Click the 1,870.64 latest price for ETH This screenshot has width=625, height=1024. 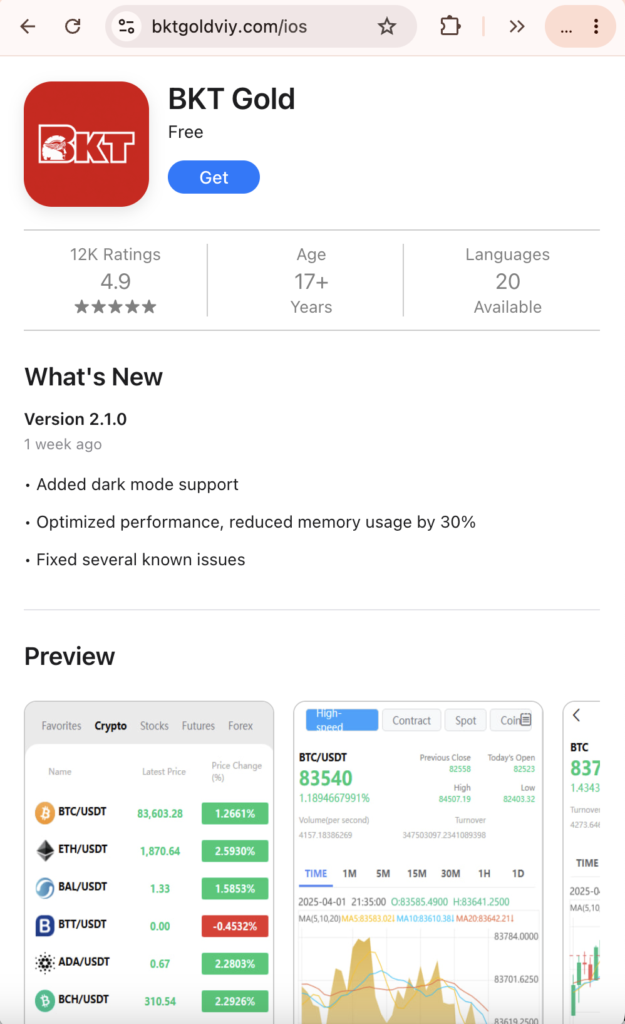(x=160, y=851)
